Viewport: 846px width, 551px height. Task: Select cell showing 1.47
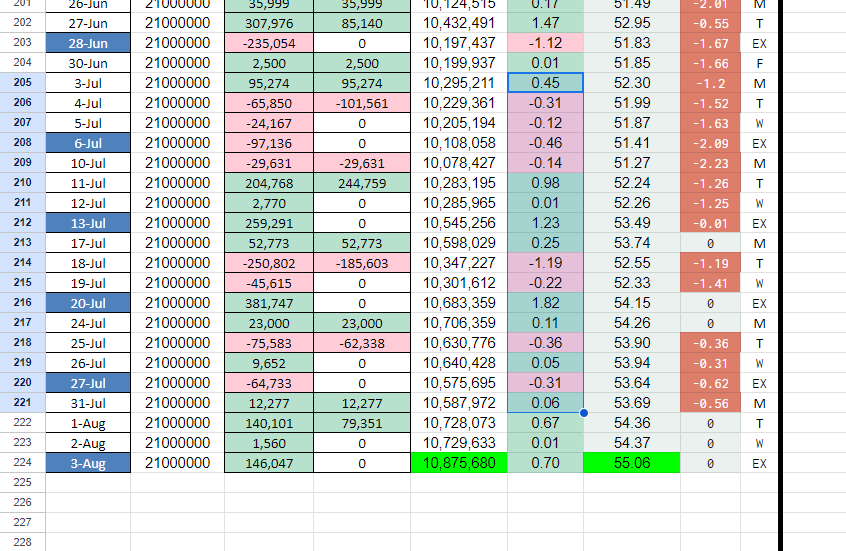click(545, 23)
